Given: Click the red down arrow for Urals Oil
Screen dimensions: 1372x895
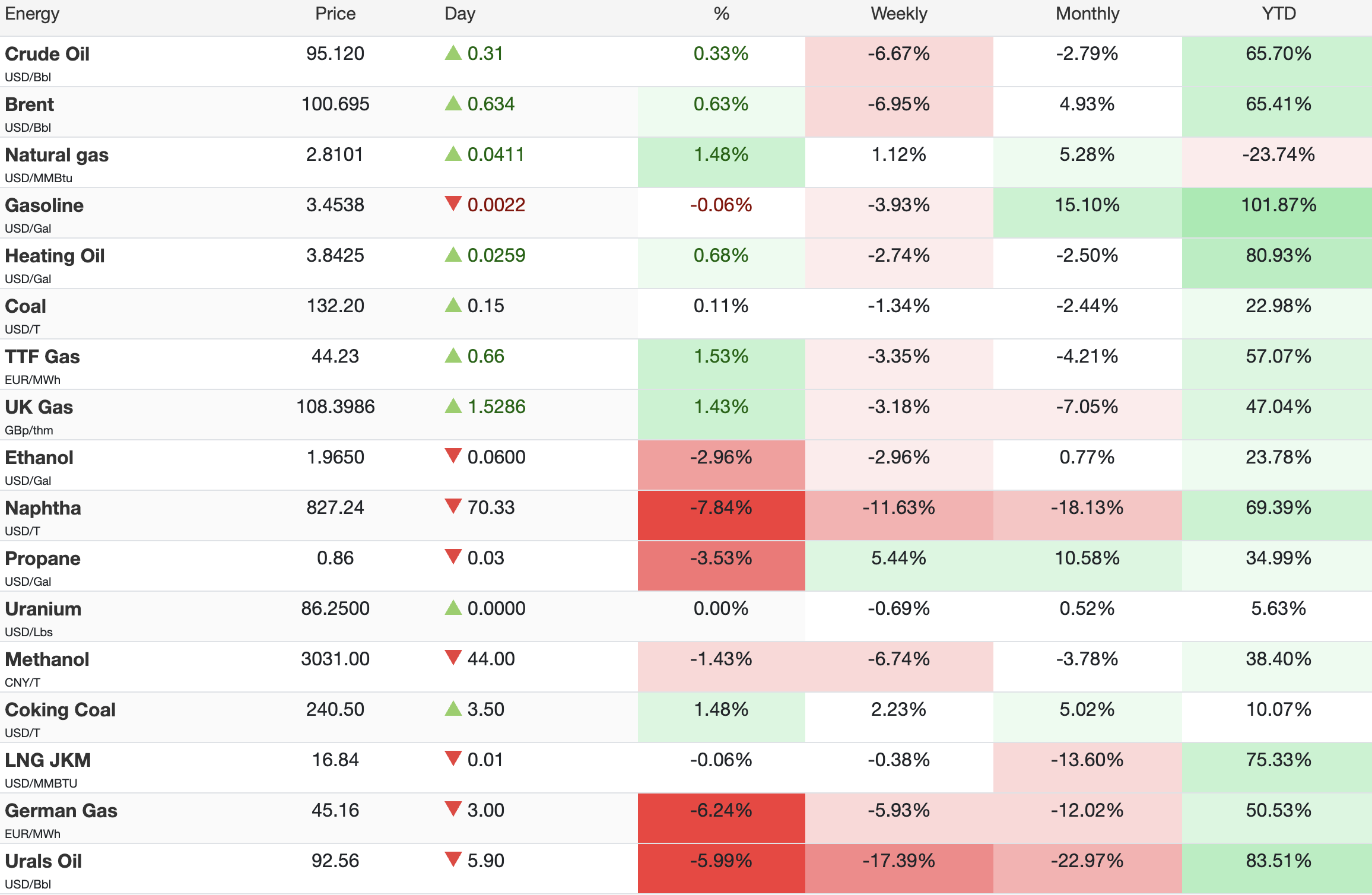Looking at the screenshot, I should (453, 859).
